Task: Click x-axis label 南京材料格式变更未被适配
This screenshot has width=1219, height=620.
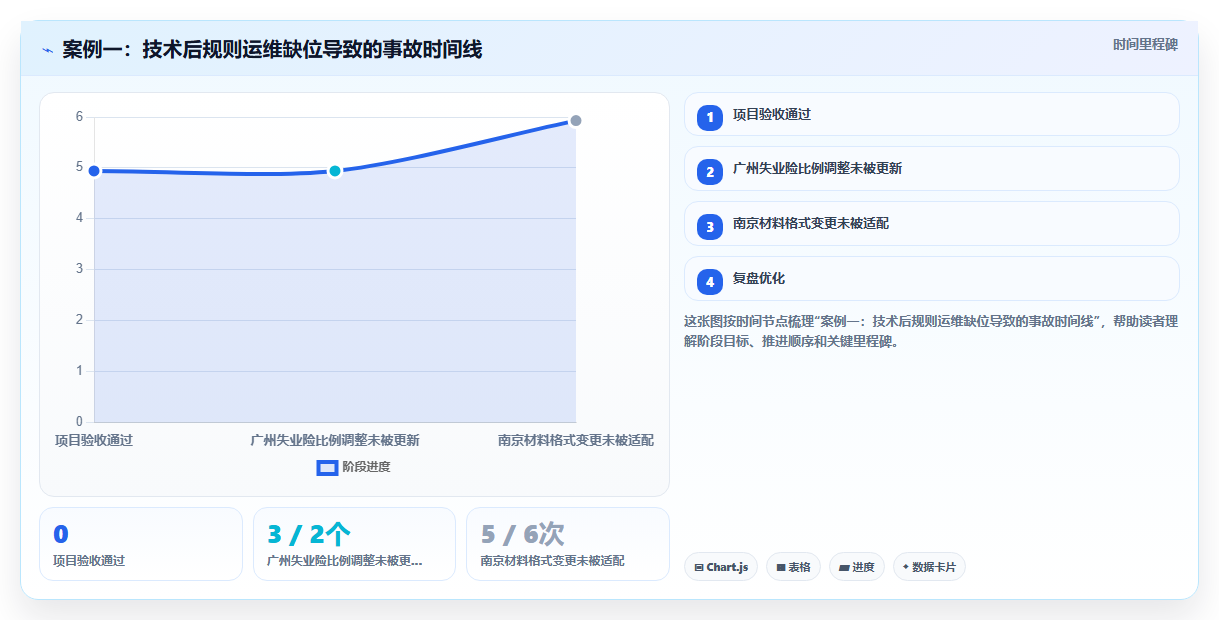Action: (576, 440)
